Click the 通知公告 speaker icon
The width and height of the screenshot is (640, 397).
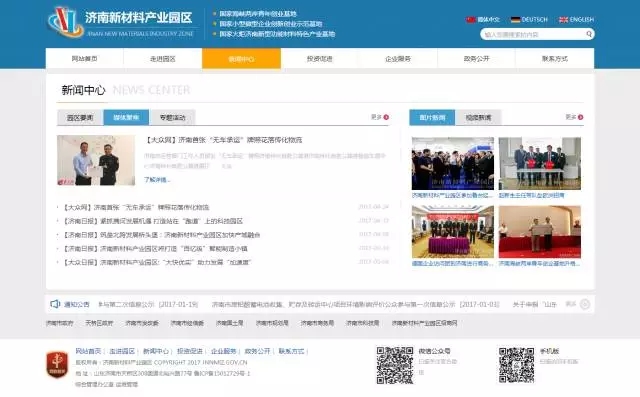55,304
